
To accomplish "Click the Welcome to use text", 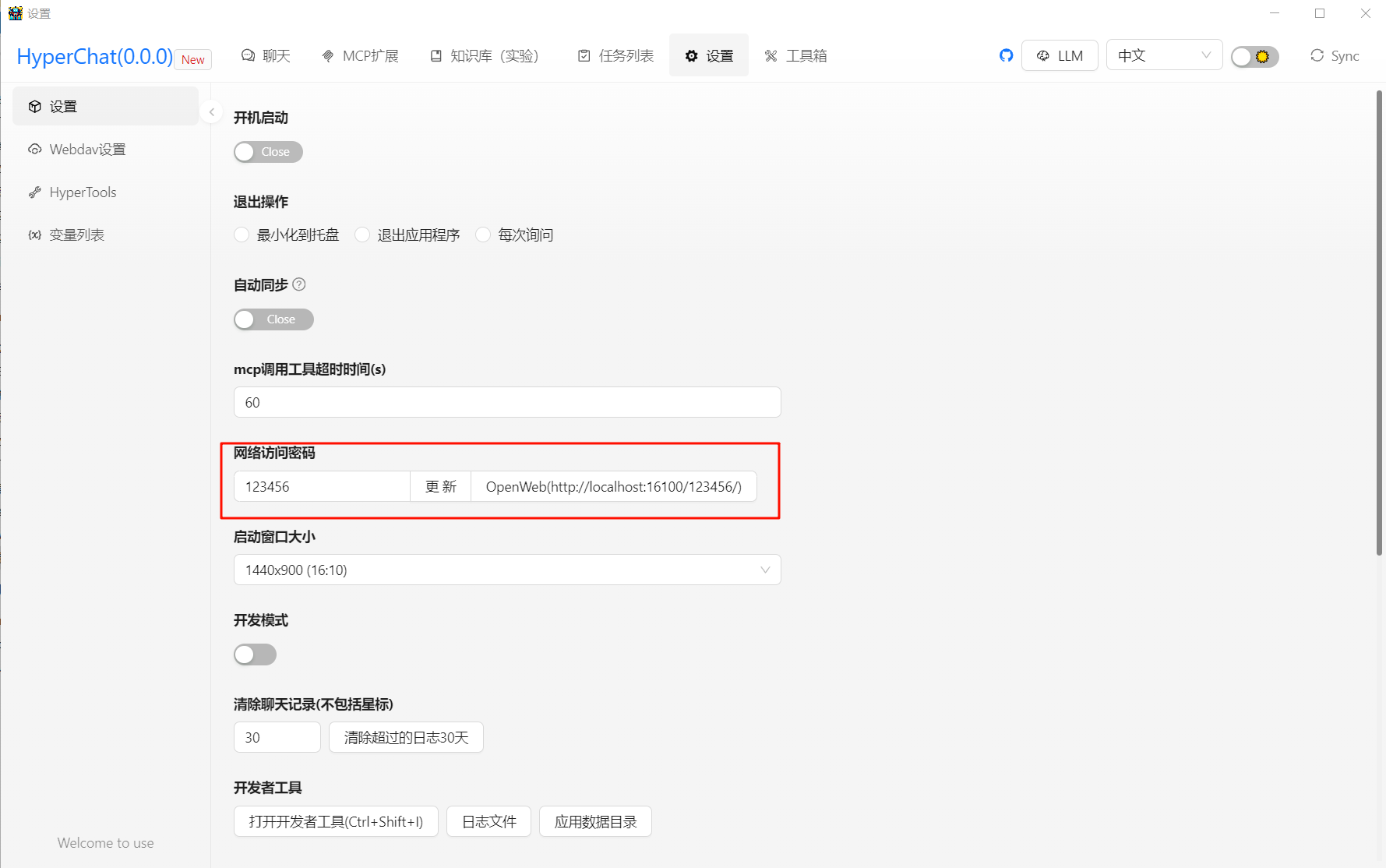I will [x=105, y=843].
